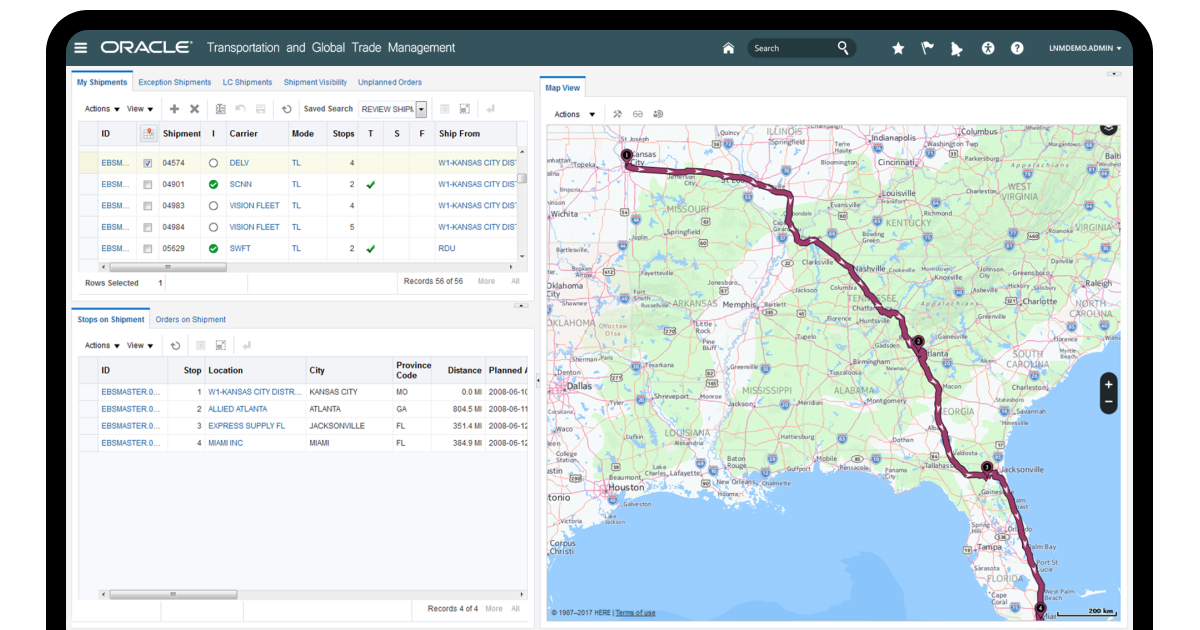The height and width of the screenshot is (630, 1200).
Task: Open Actions menu in Map View
Action: [x=575, y=114]
